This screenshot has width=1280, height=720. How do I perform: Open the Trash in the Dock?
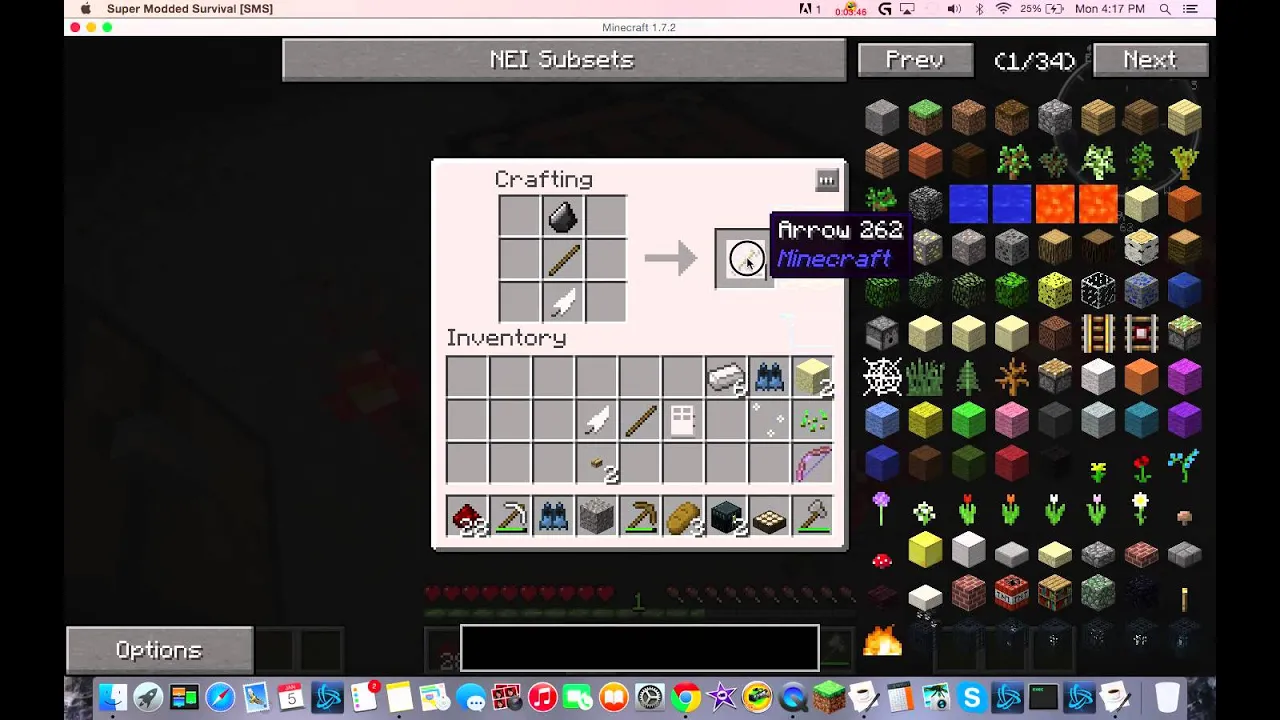click(x=1167, y=697)
